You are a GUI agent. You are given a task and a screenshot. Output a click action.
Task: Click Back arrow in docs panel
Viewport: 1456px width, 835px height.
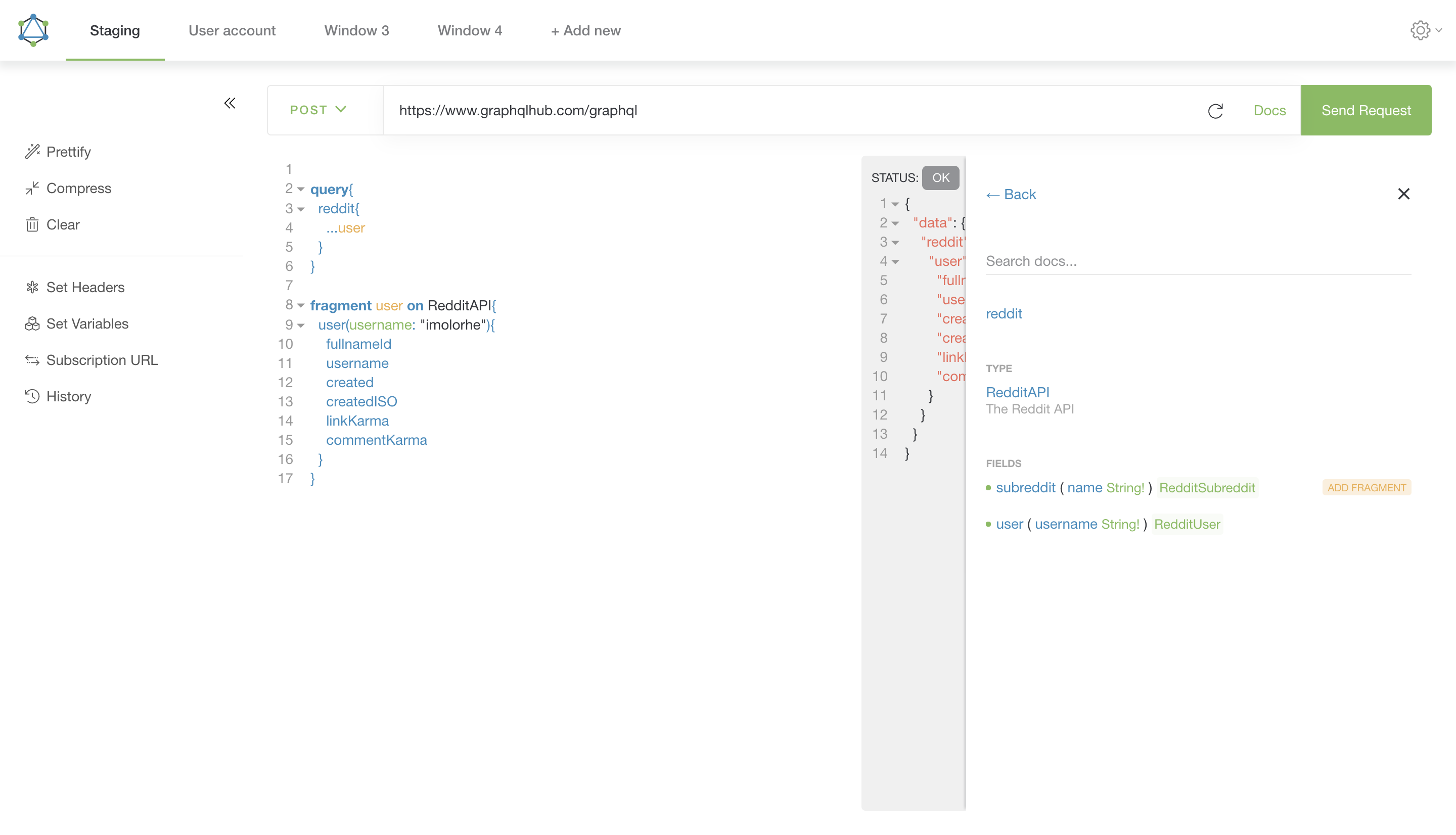point(1010,194)
